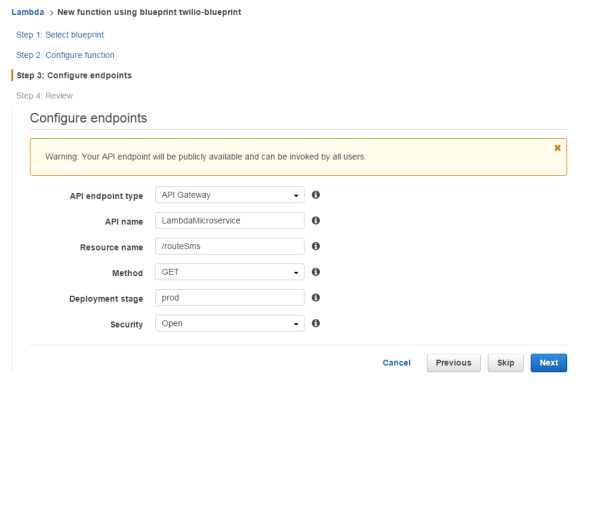600x515 pixels.
Task: Click info icon beside Deployment stage
Action: pyautogui.click(x=316, y=297)
